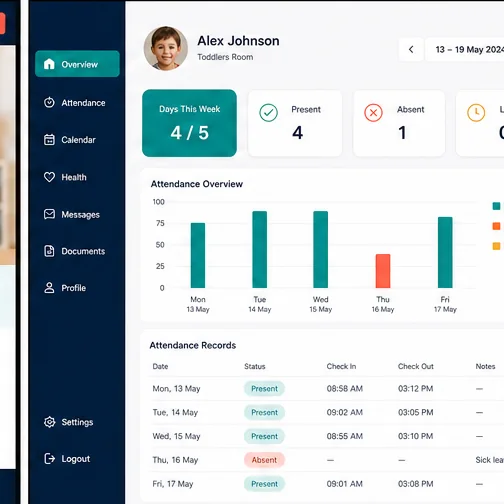Screen dimensions: 504x504
Task: Click the Messages envelope icon
Action: coord(49,214)
